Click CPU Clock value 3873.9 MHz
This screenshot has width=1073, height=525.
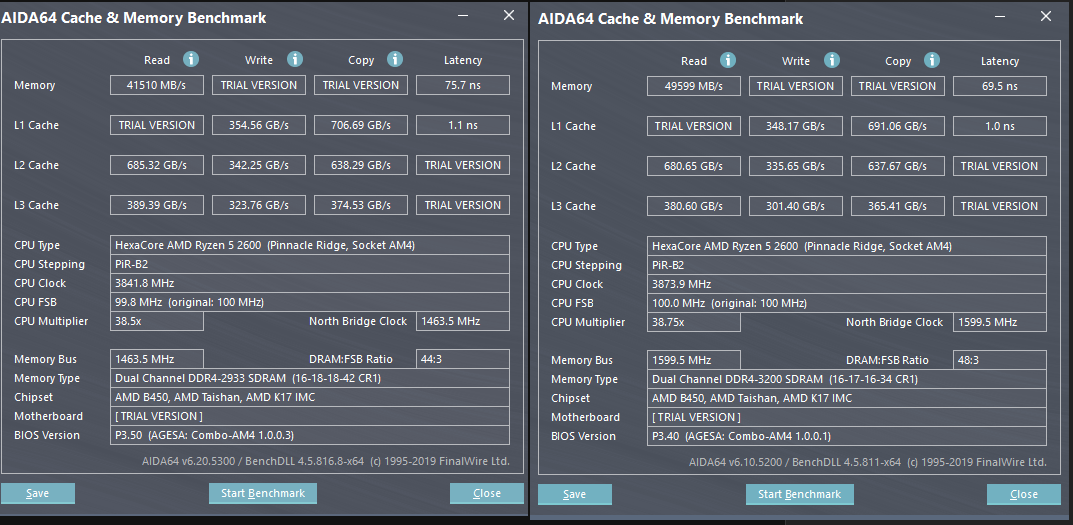(x=846, y=284)
